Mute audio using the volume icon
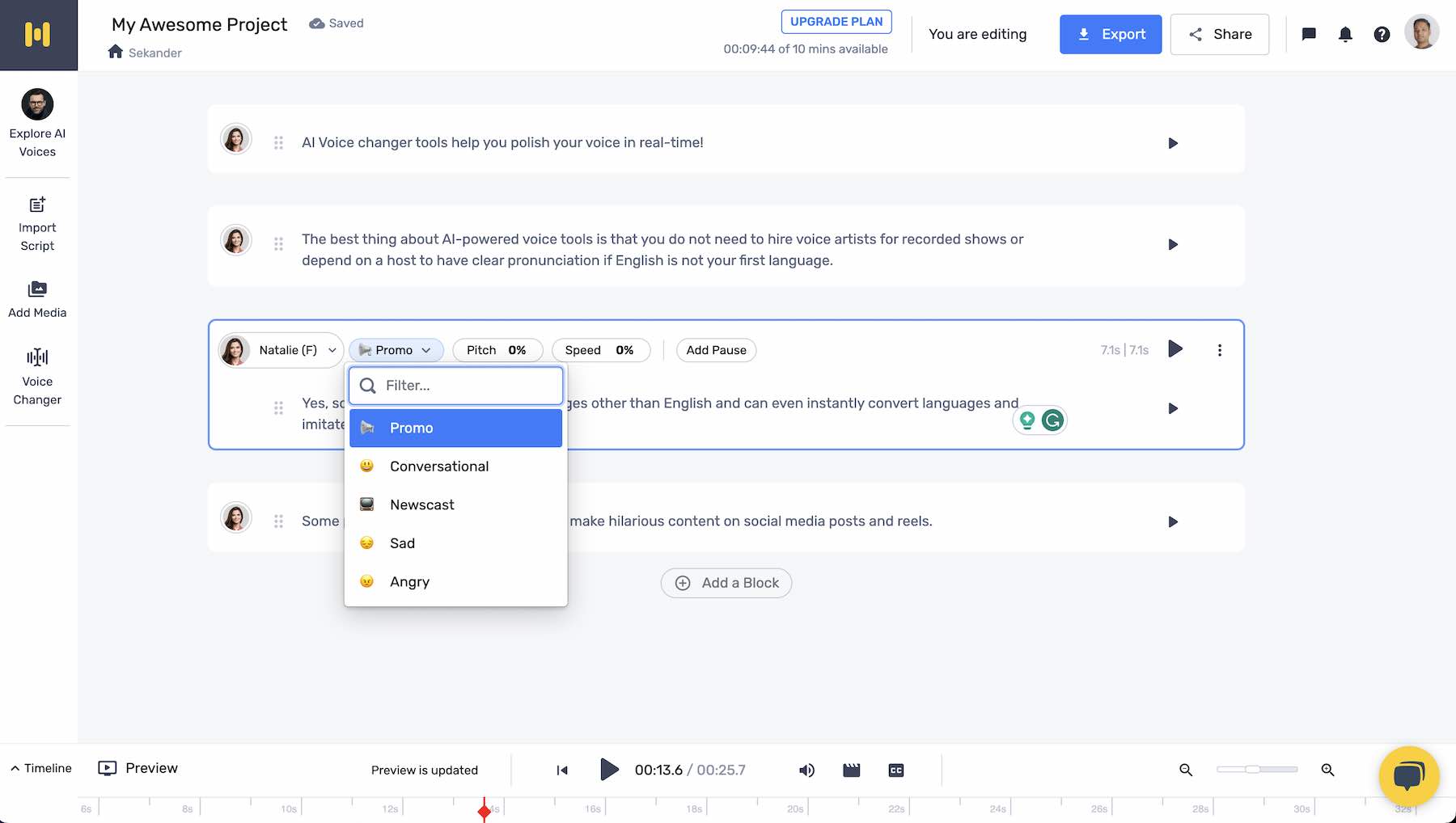 point(806,770)
